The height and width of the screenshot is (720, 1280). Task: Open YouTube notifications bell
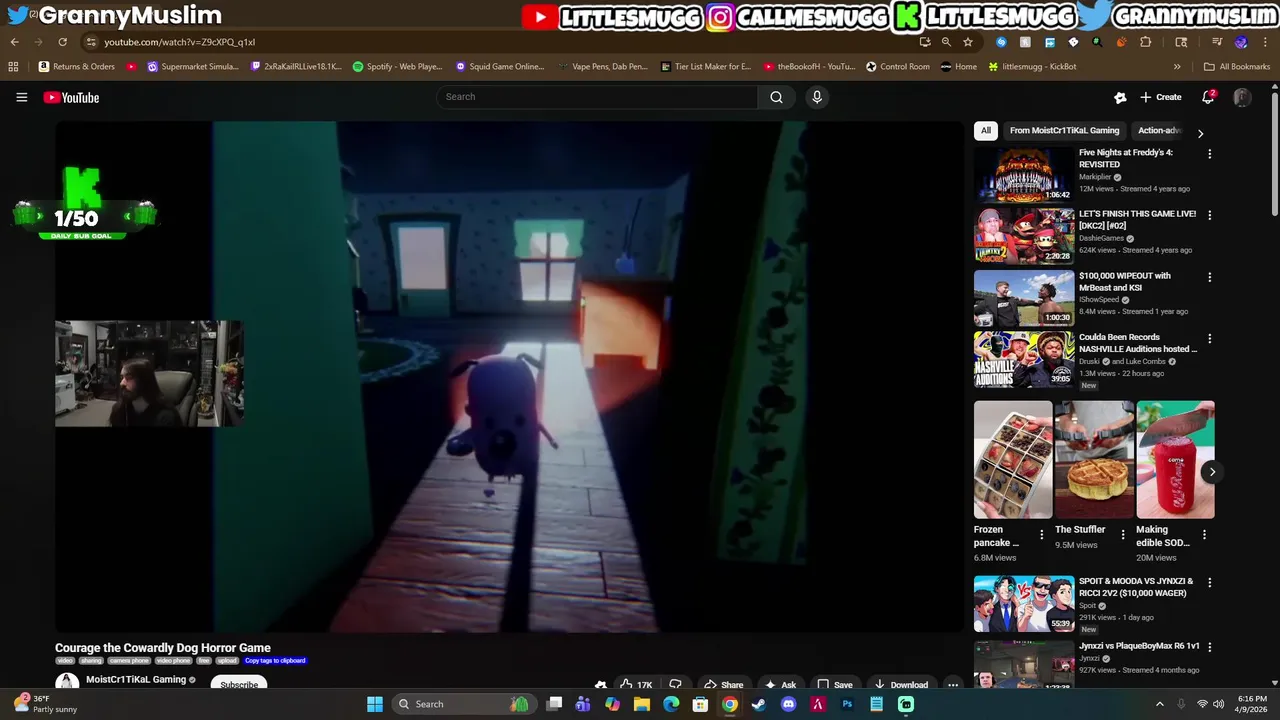(1208, 97)
